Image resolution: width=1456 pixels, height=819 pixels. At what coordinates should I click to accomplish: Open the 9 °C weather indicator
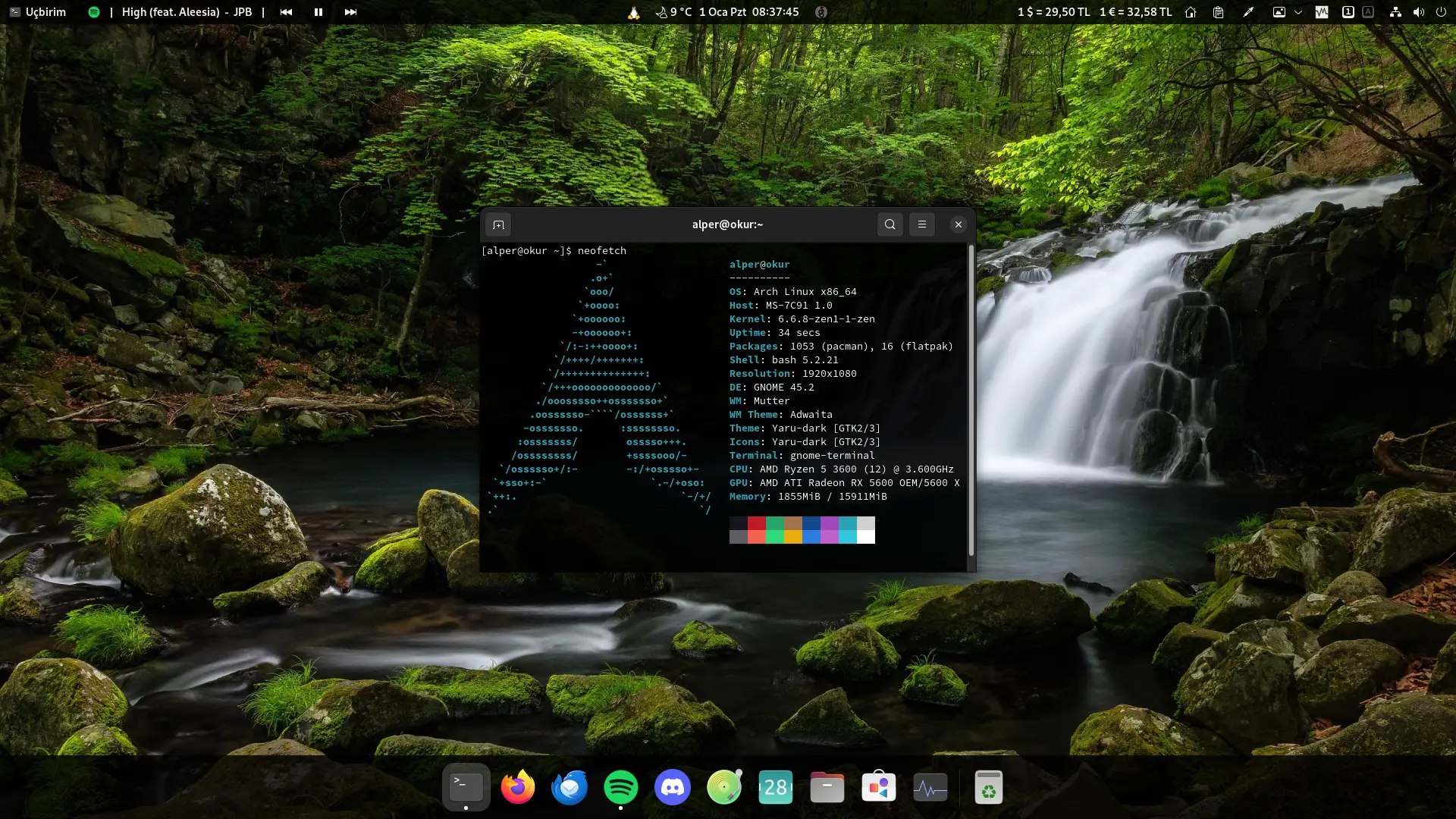673,12
